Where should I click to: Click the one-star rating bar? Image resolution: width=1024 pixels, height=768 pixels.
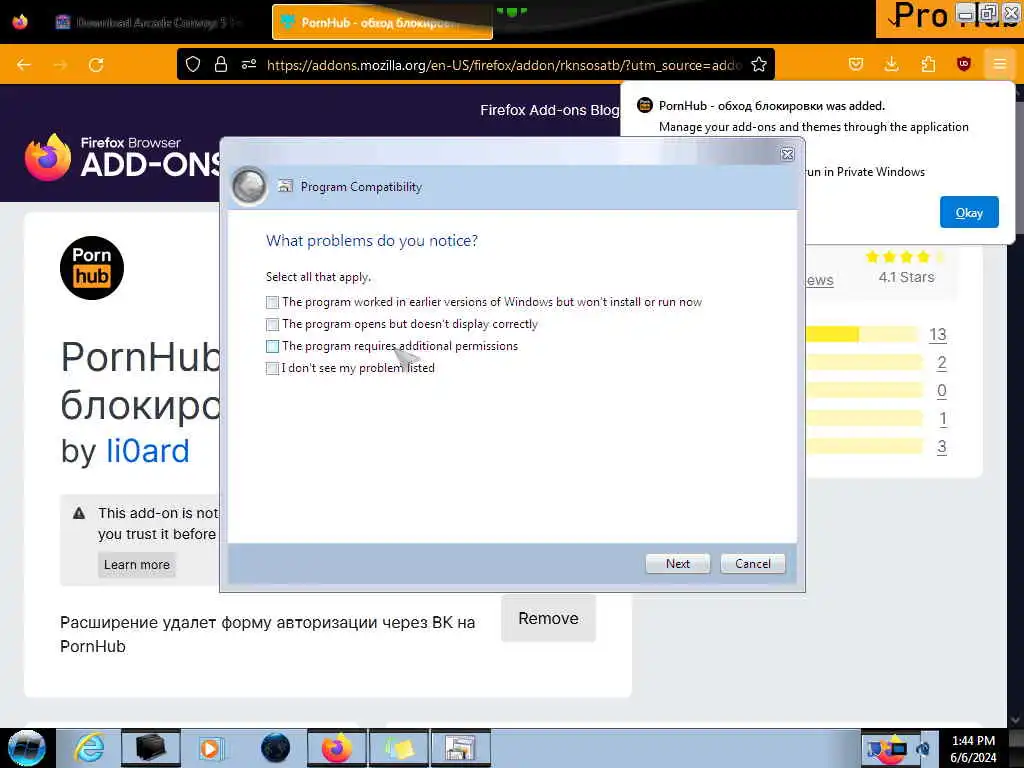tap(865, 447)
